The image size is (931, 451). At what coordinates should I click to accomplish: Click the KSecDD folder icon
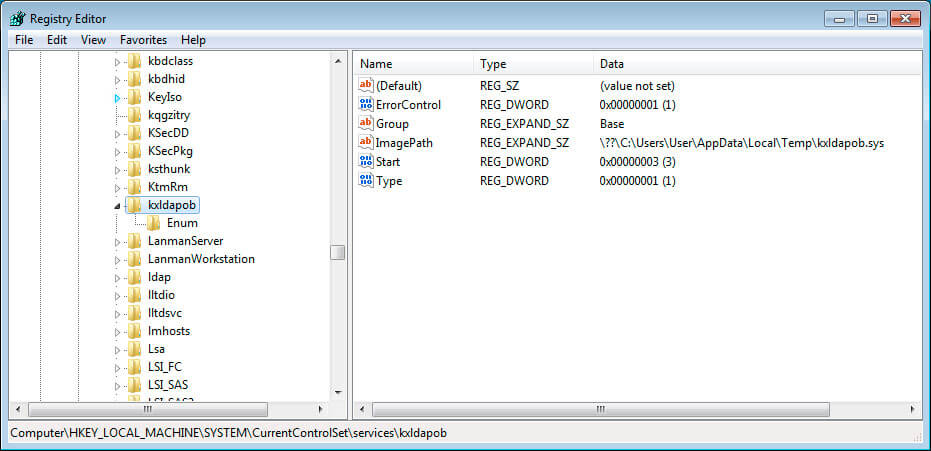click(x=135, y=133)
